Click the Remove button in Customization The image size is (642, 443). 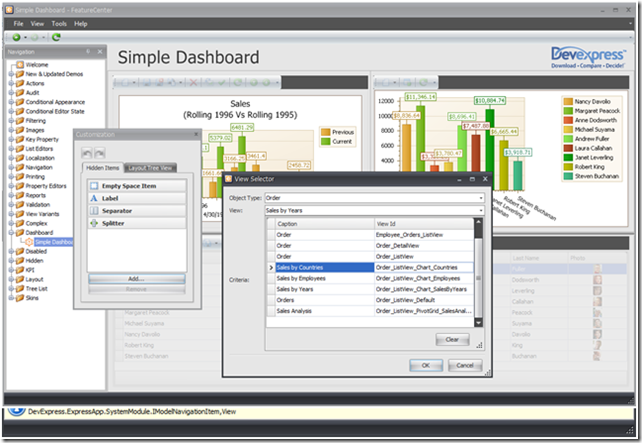point(136,289)
